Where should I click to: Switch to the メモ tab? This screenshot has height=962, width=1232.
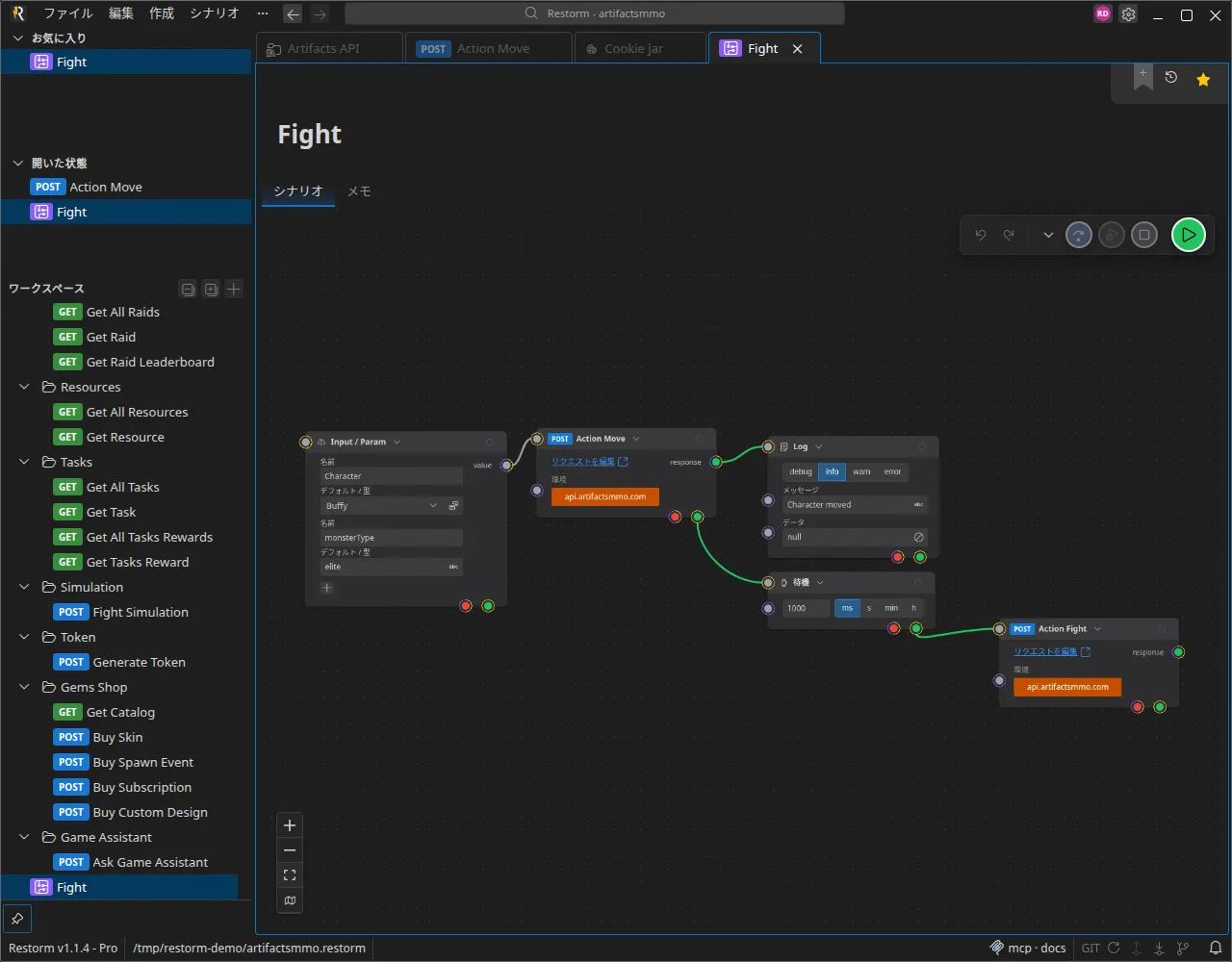[x=359, y=191]
